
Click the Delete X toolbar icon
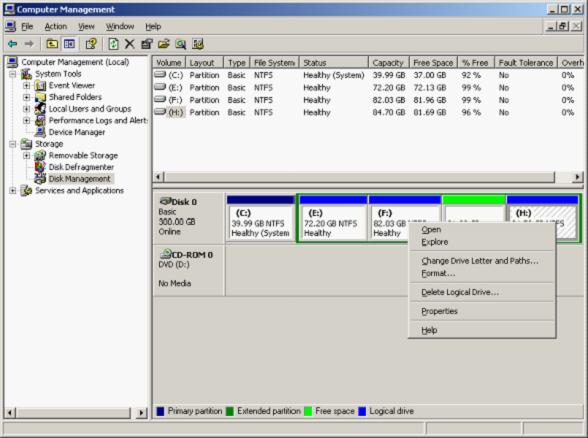click(x=129, y=44)
